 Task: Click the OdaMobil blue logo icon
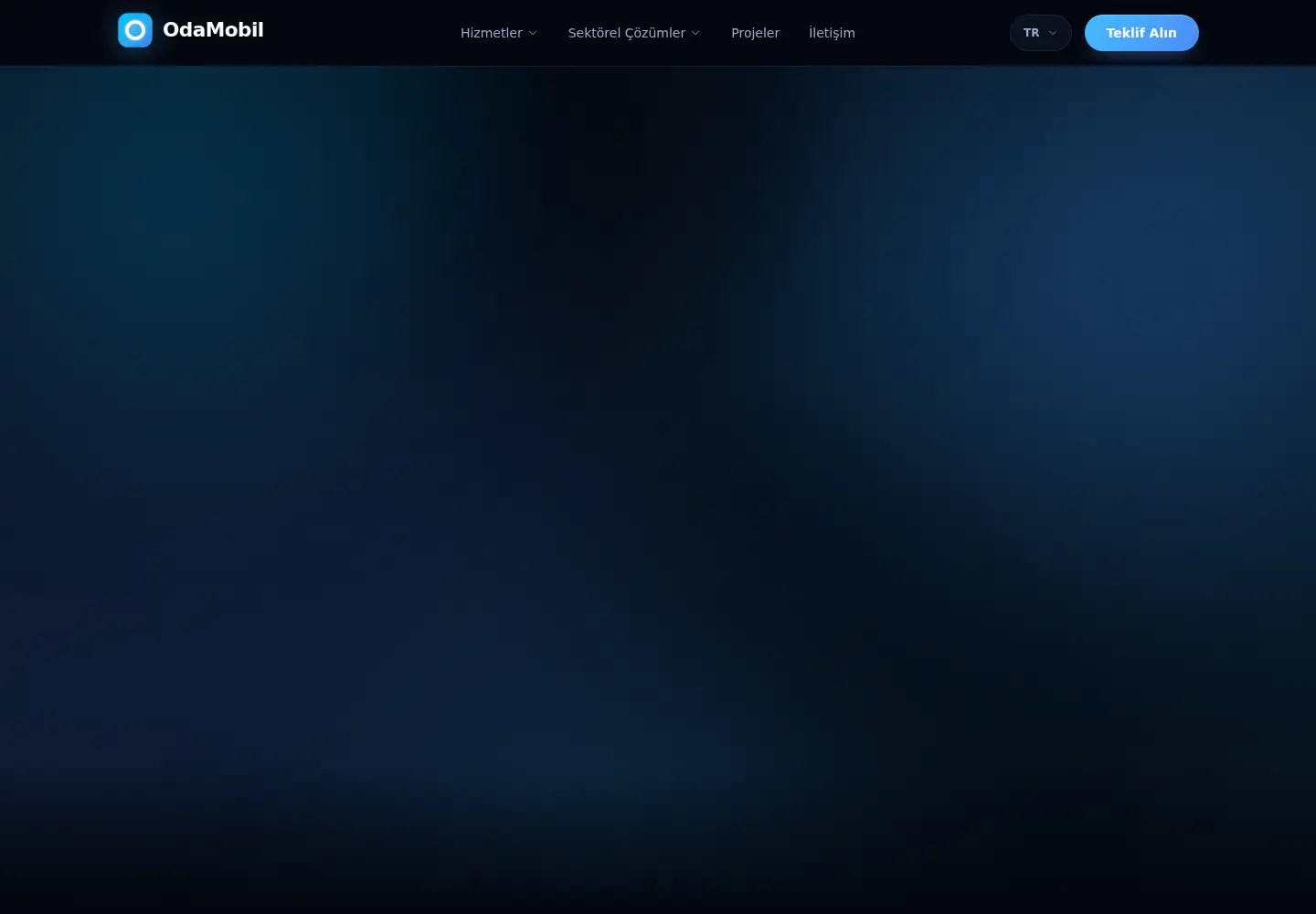[135, 30]
